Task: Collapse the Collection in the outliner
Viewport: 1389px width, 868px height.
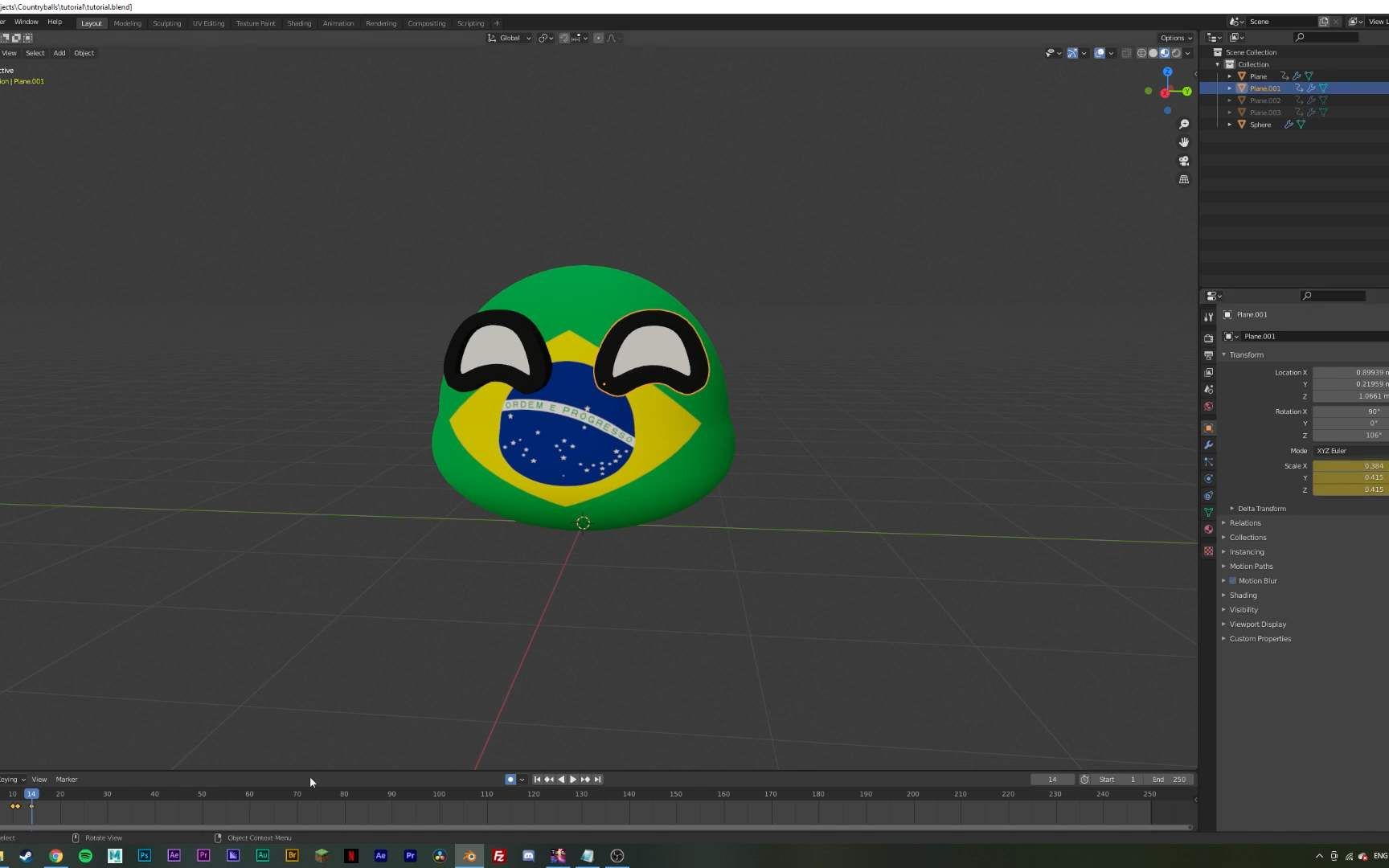Action: (x=1217, y=64)
